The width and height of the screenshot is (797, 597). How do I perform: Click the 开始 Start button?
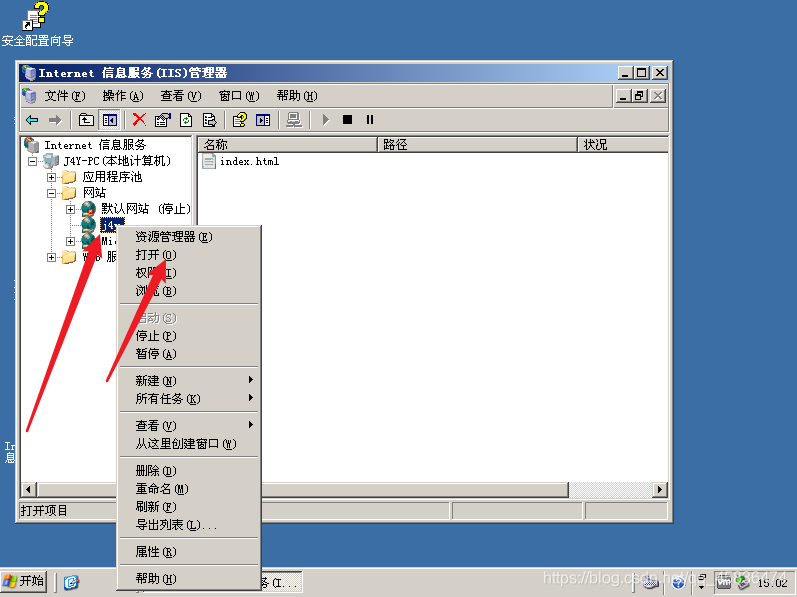[x=24, y=581]
